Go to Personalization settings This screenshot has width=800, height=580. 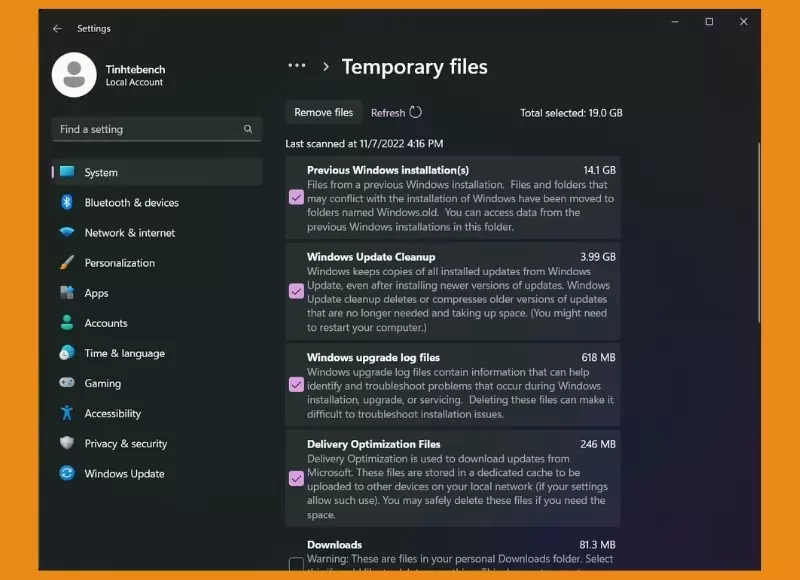pos(157,263)
